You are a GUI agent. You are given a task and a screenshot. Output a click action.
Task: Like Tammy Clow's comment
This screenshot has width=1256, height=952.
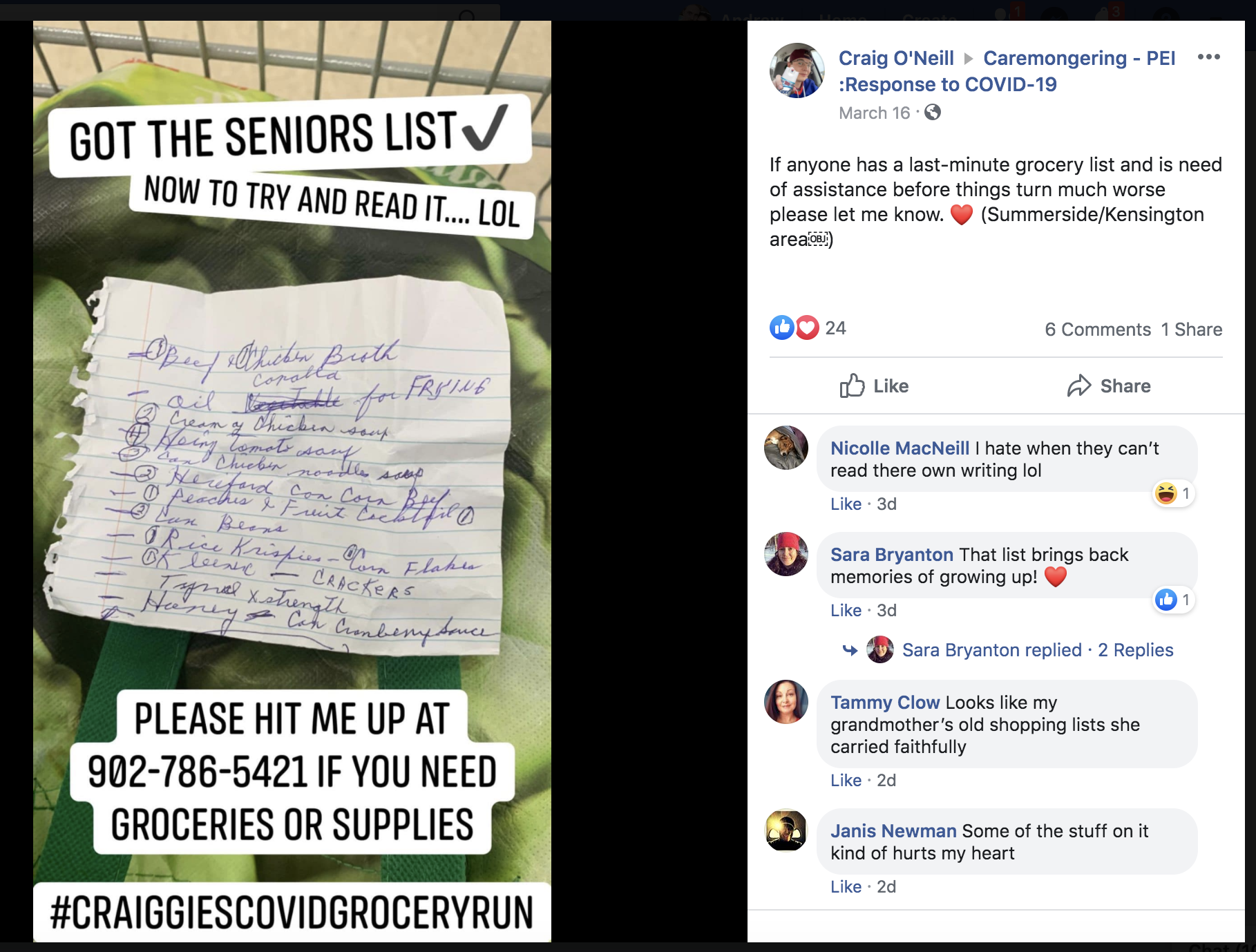846,781
